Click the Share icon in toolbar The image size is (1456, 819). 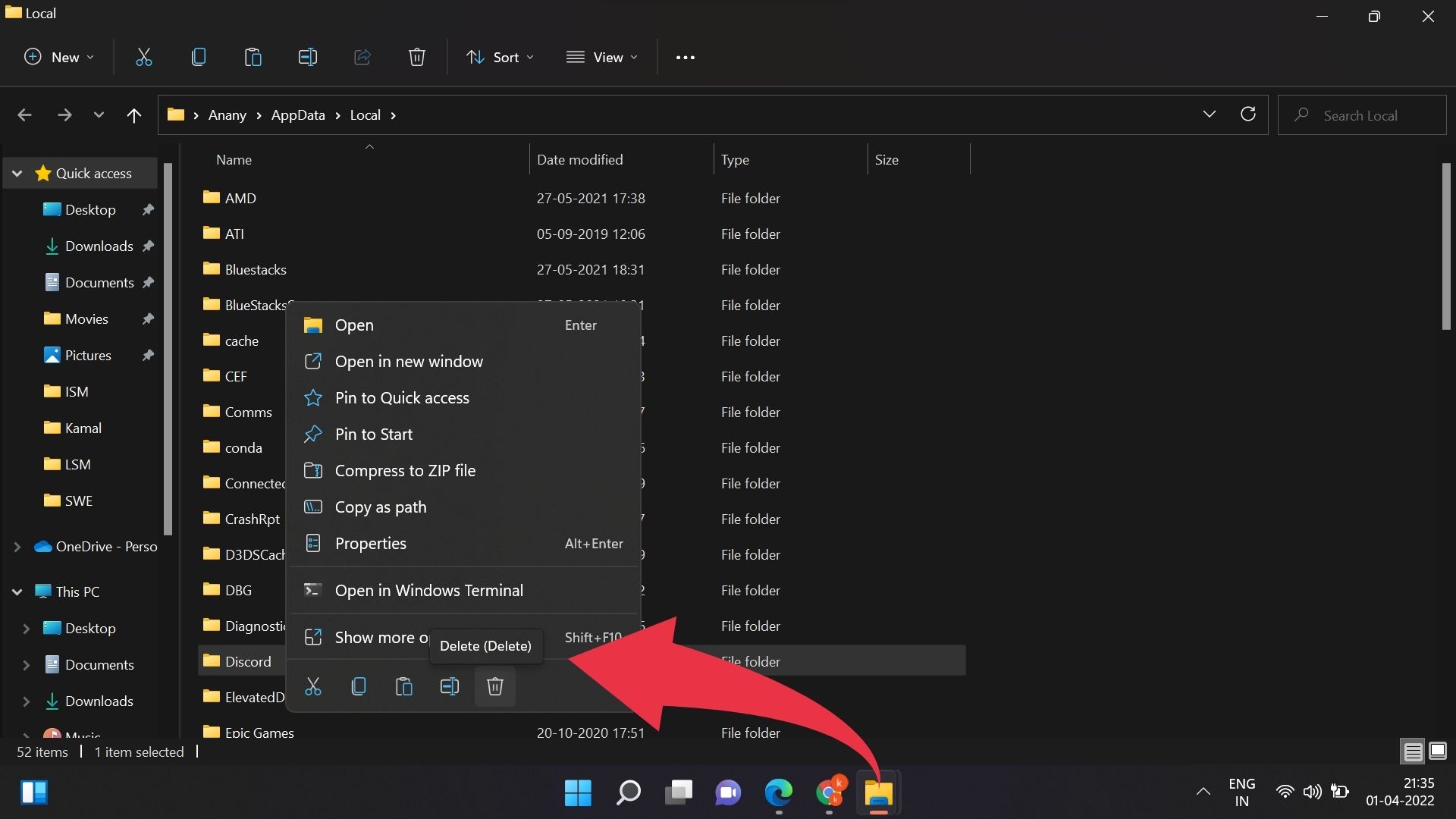[363, 57]
